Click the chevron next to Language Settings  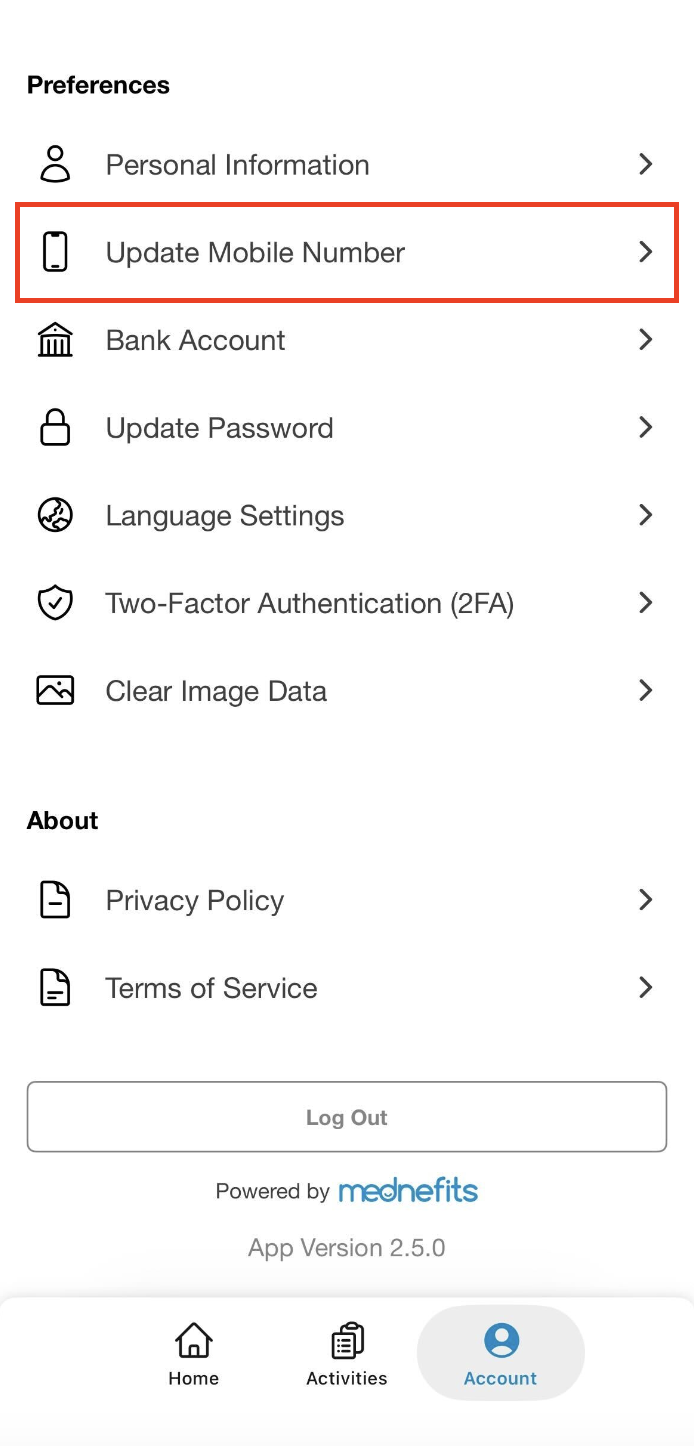pyautogui.click(x=646, y=516)
